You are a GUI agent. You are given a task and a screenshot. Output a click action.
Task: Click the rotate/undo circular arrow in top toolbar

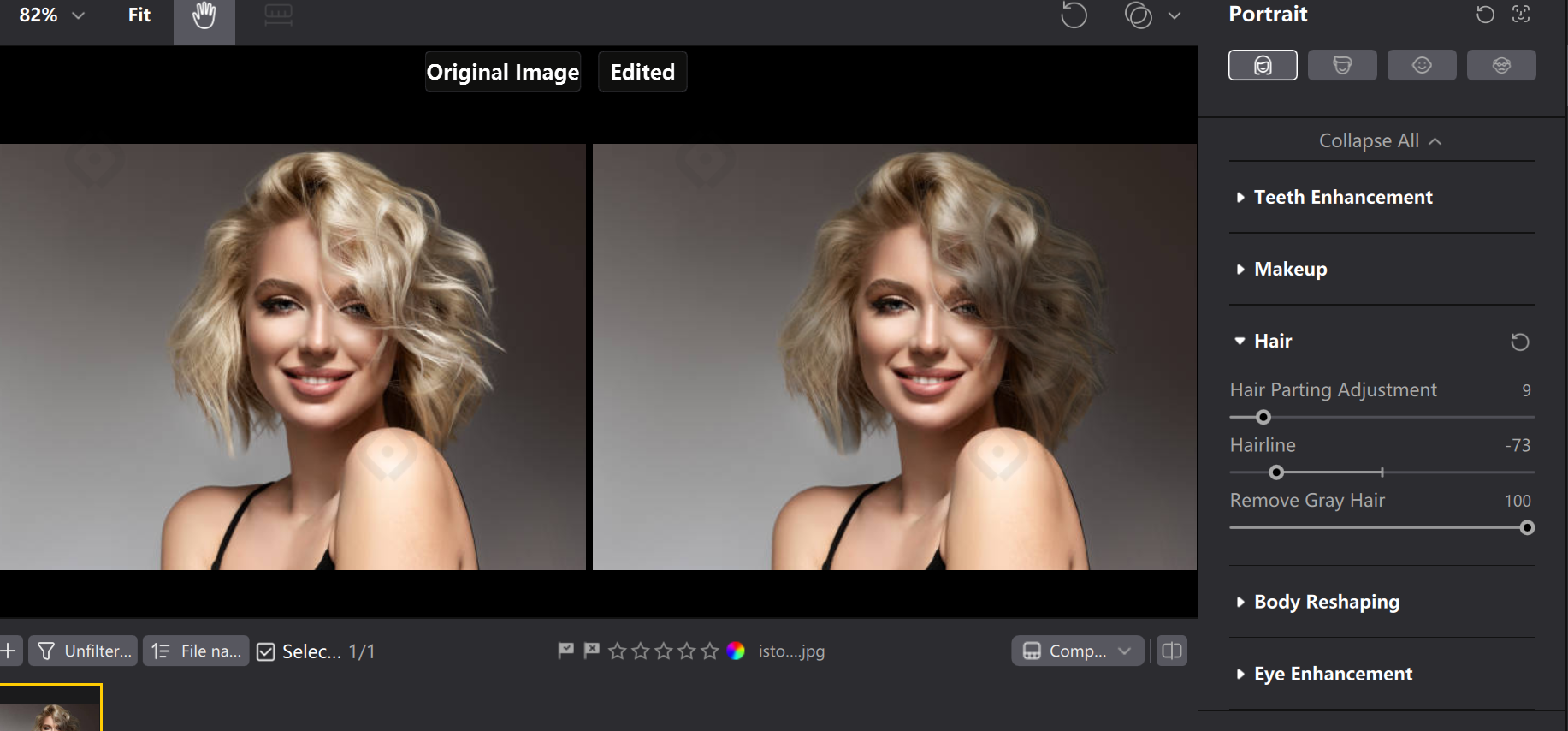[1074, 15]
